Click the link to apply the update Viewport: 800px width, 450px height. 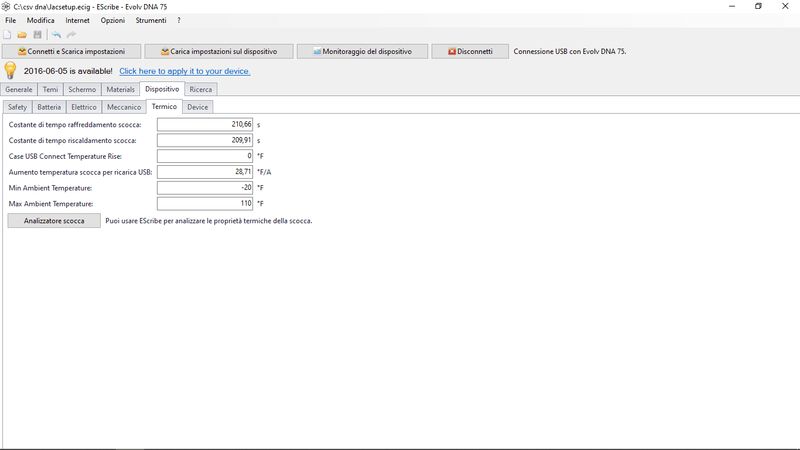(x=185, y=71)
